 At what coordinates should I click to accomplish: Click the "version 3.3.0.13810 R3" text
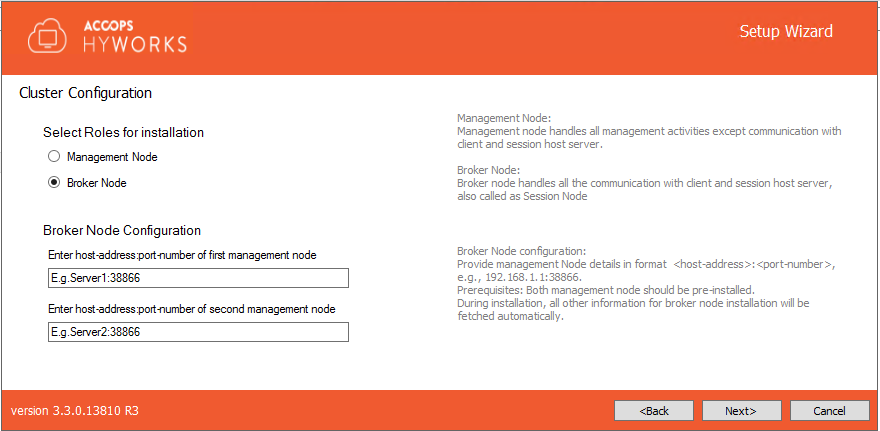tap(75, 411)
